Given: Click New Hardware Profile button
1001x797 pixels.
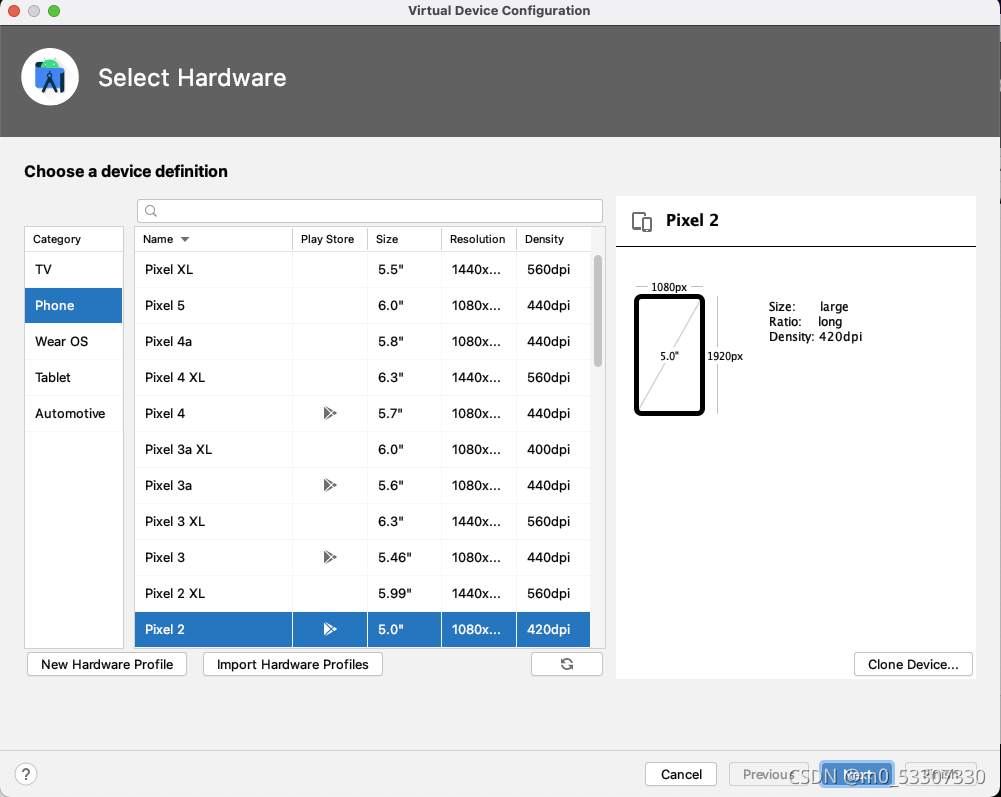Looking at the screenshot, I should point(107,664).
